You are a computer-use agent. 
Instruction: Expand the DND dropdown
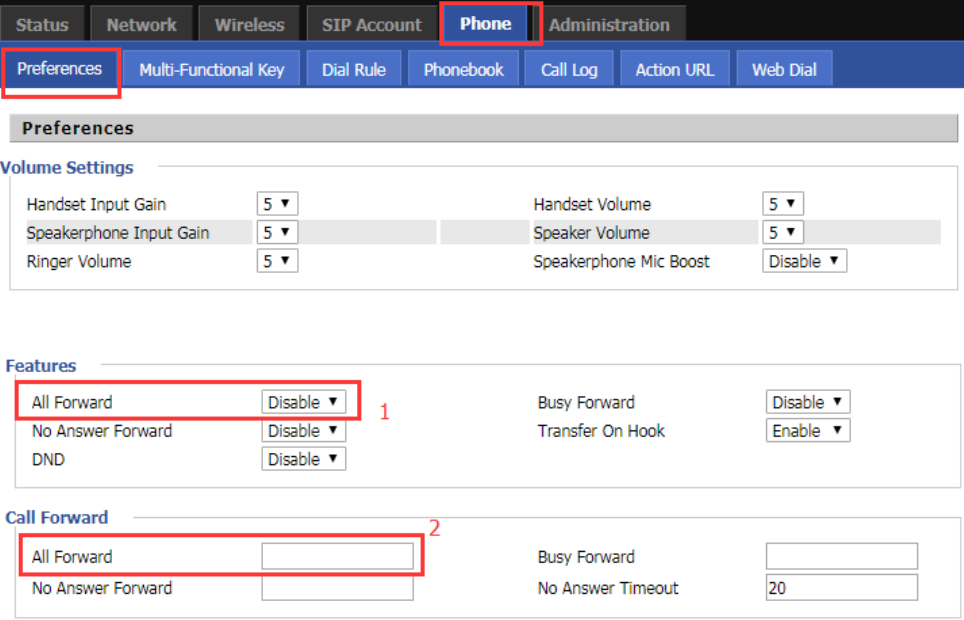coord(303,459)
